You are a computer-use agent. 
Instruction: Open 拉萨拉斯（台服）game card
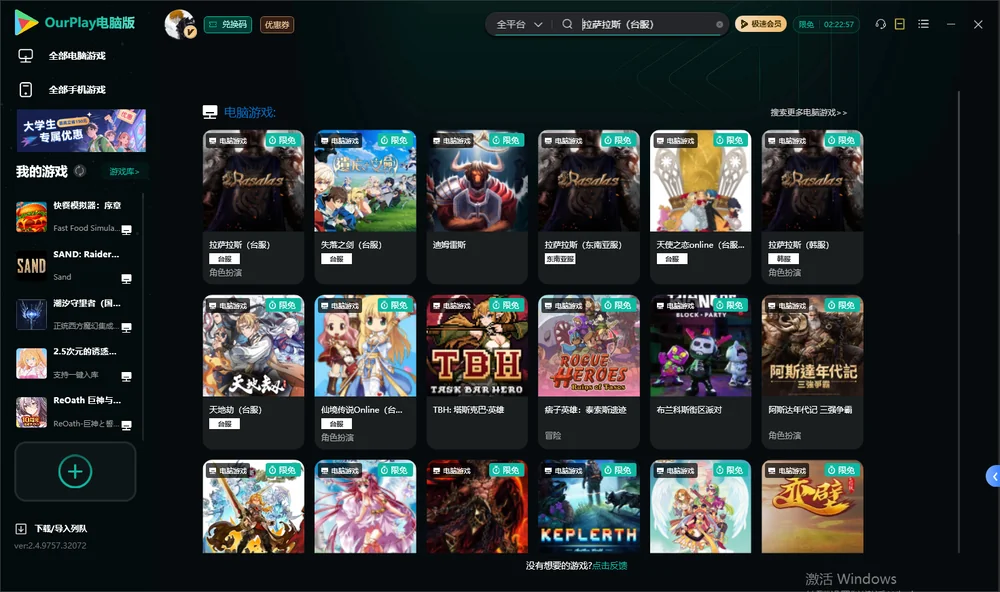pos(253,207)
